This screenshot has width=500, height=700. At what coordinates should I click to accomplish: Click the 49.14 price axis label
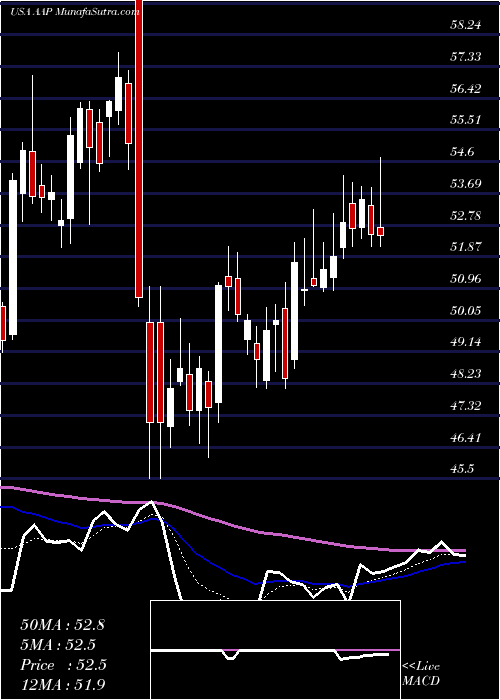tap(465, 342)
